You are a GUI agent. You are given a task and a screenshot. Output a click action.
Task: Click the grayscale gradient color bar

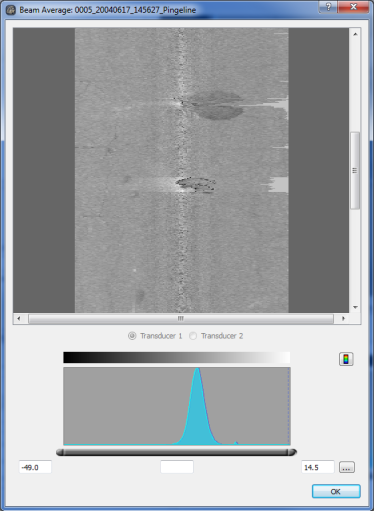point(177,357)
